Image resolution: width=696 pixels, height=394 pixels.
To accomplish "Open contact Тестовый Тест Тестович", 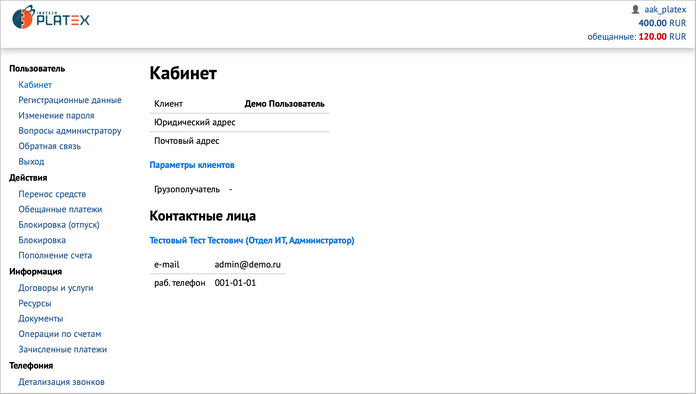I will coord(252,240).
